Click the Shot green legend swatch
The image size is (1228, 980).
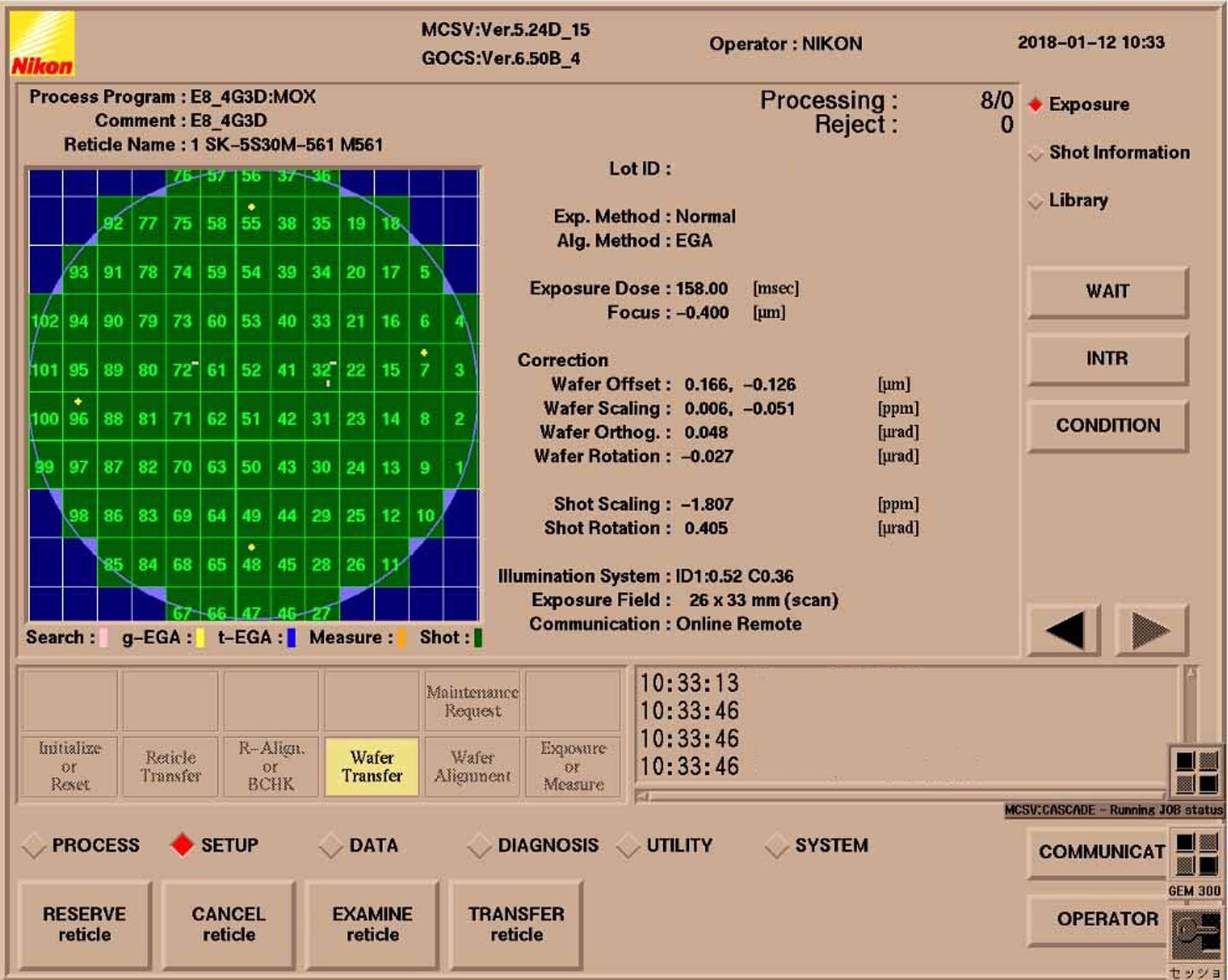point(478,638)
